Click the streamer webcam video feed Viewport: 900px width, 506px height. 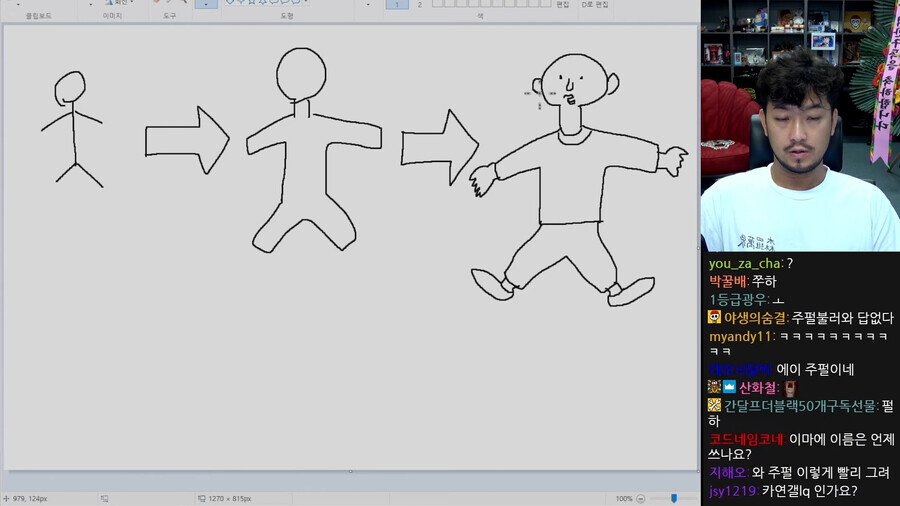[x=800, y=126]
